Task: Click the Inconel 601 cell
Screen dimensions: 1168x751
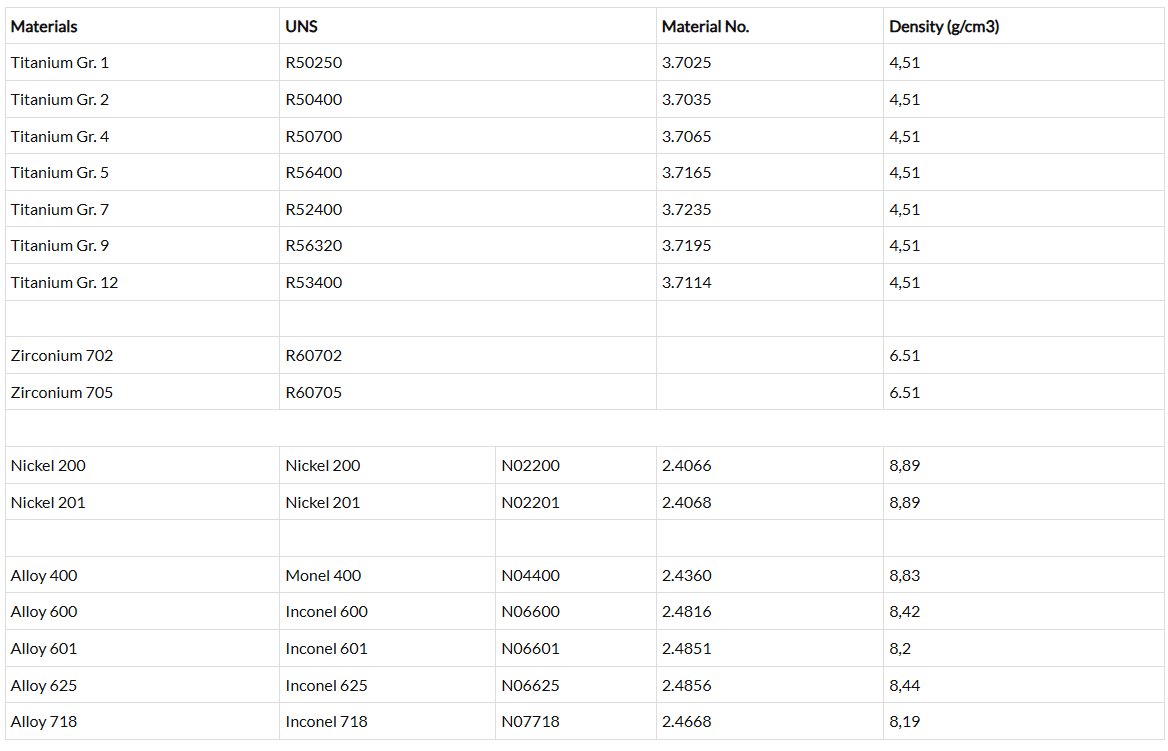Action: click(326, 649)
